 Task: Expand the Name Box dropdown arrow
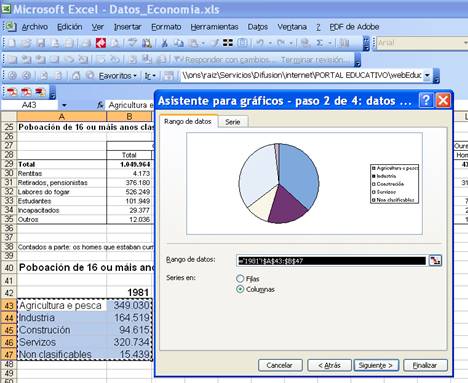coord(64,105)
